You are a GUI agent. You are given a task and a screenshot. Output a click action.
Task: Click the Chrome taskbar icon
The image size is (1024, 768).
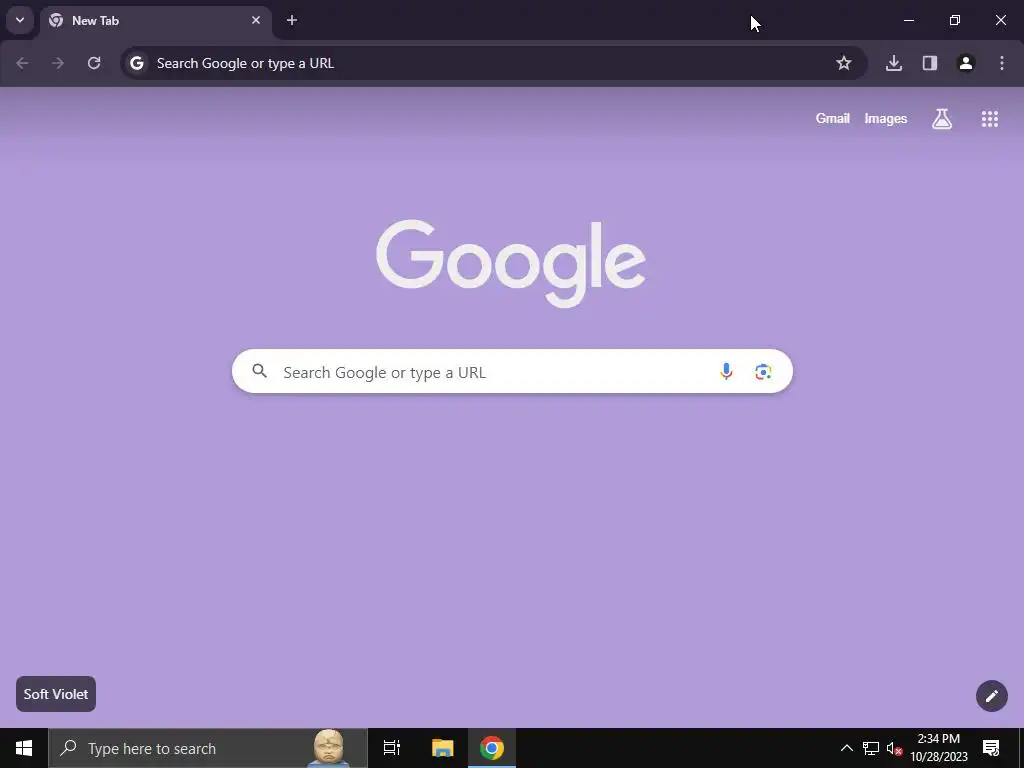click(492, 748)
